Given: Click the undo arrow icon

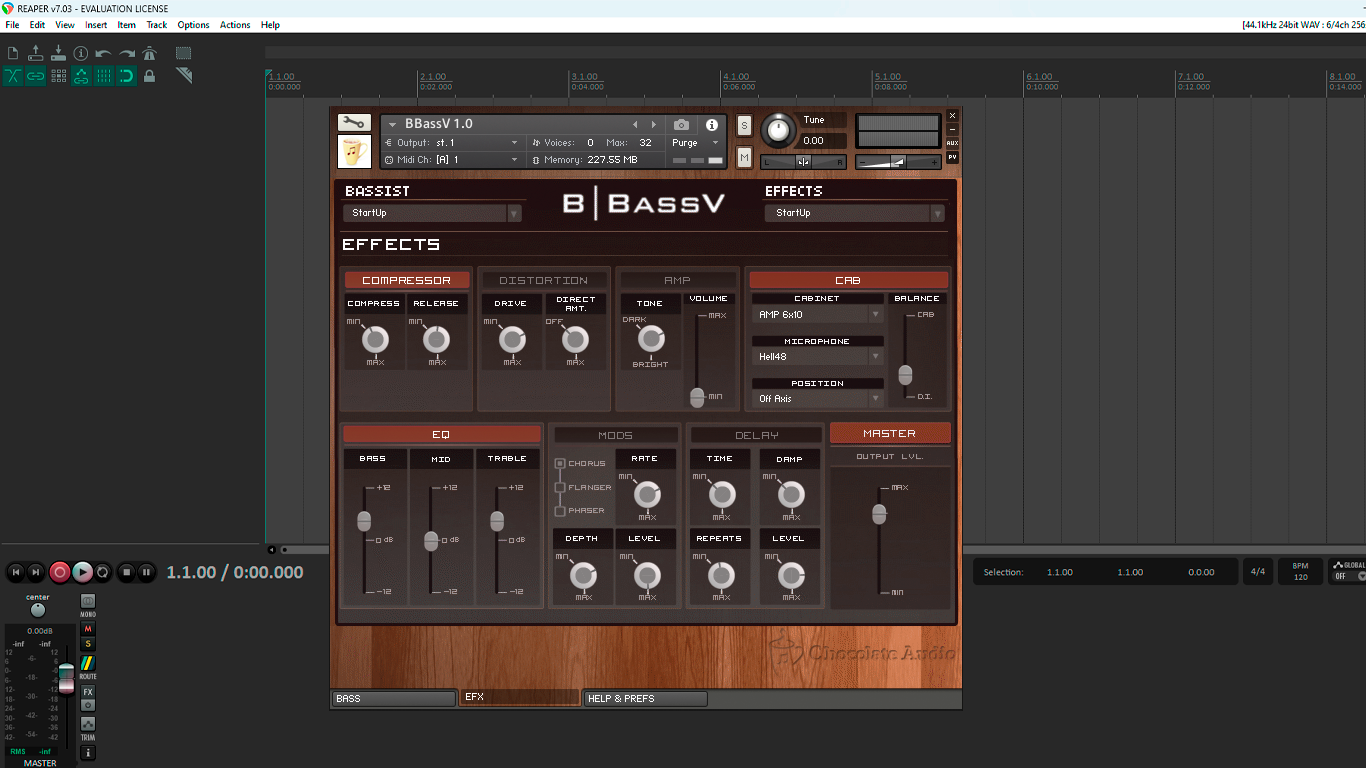Looking at the screenshot, I should (x=104, y=53).
